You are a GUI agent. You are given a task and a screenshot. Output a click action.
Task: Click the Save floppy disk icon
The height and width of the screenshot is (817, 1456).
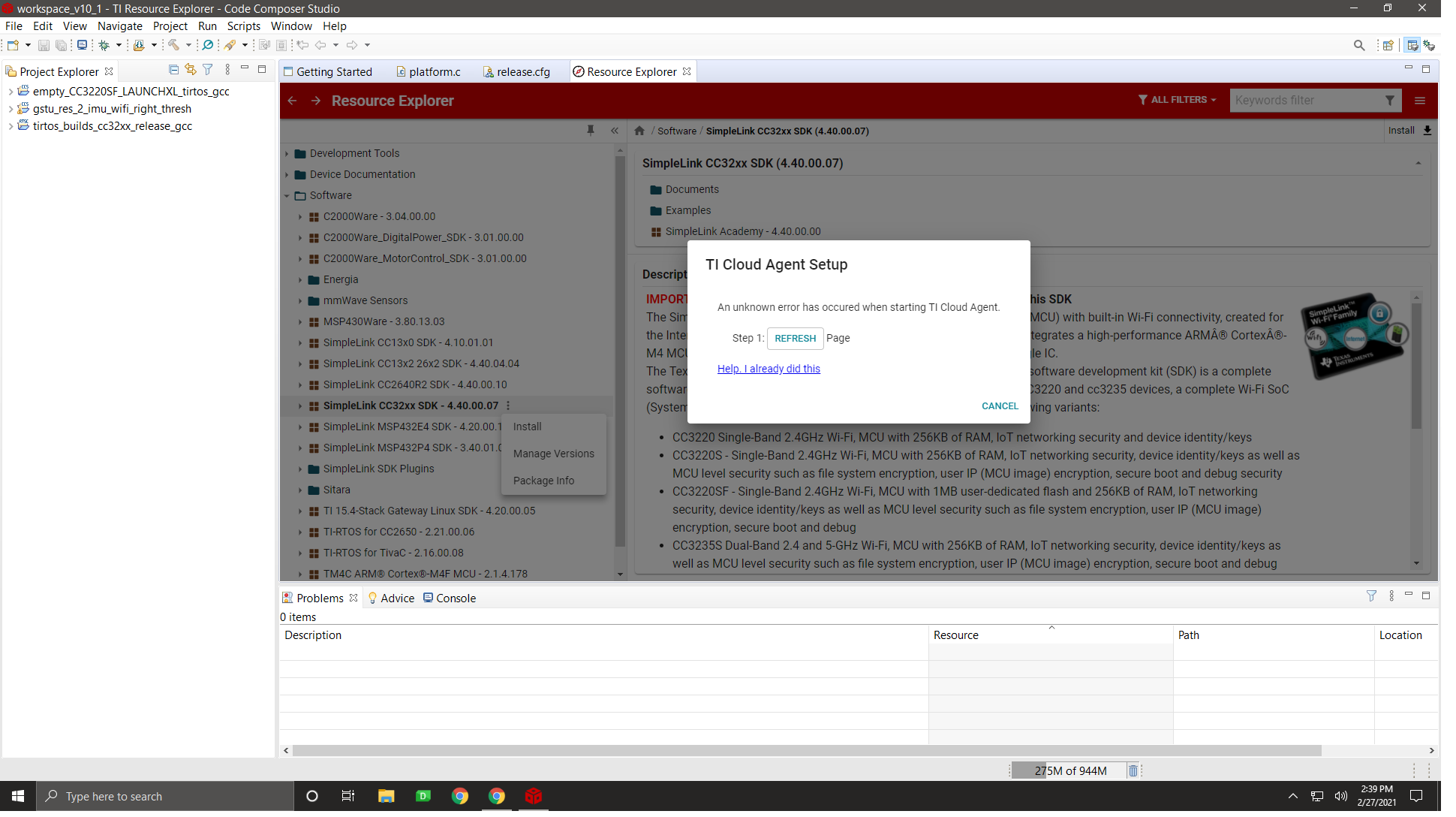[x=44, y=45]
